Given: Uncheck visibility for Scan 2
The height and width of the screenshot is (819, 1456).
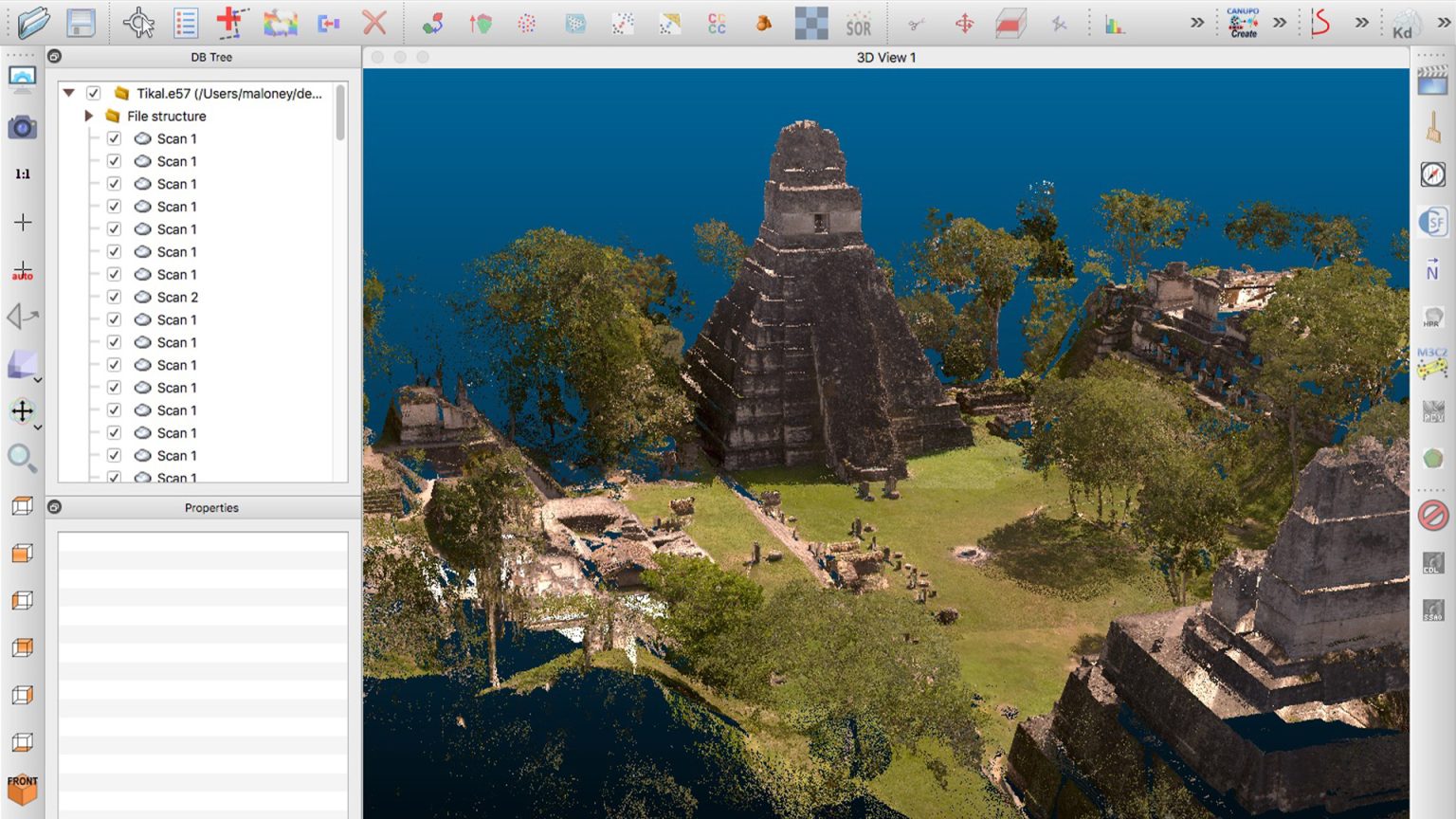Looking at the screenshot, I should click(114, 297).
